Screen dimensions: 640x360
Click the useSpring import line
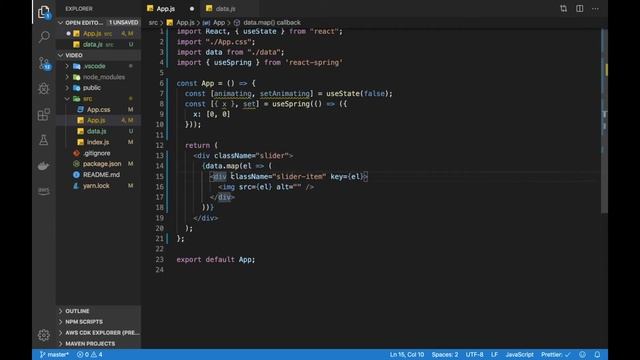click(x=260, y=62)
